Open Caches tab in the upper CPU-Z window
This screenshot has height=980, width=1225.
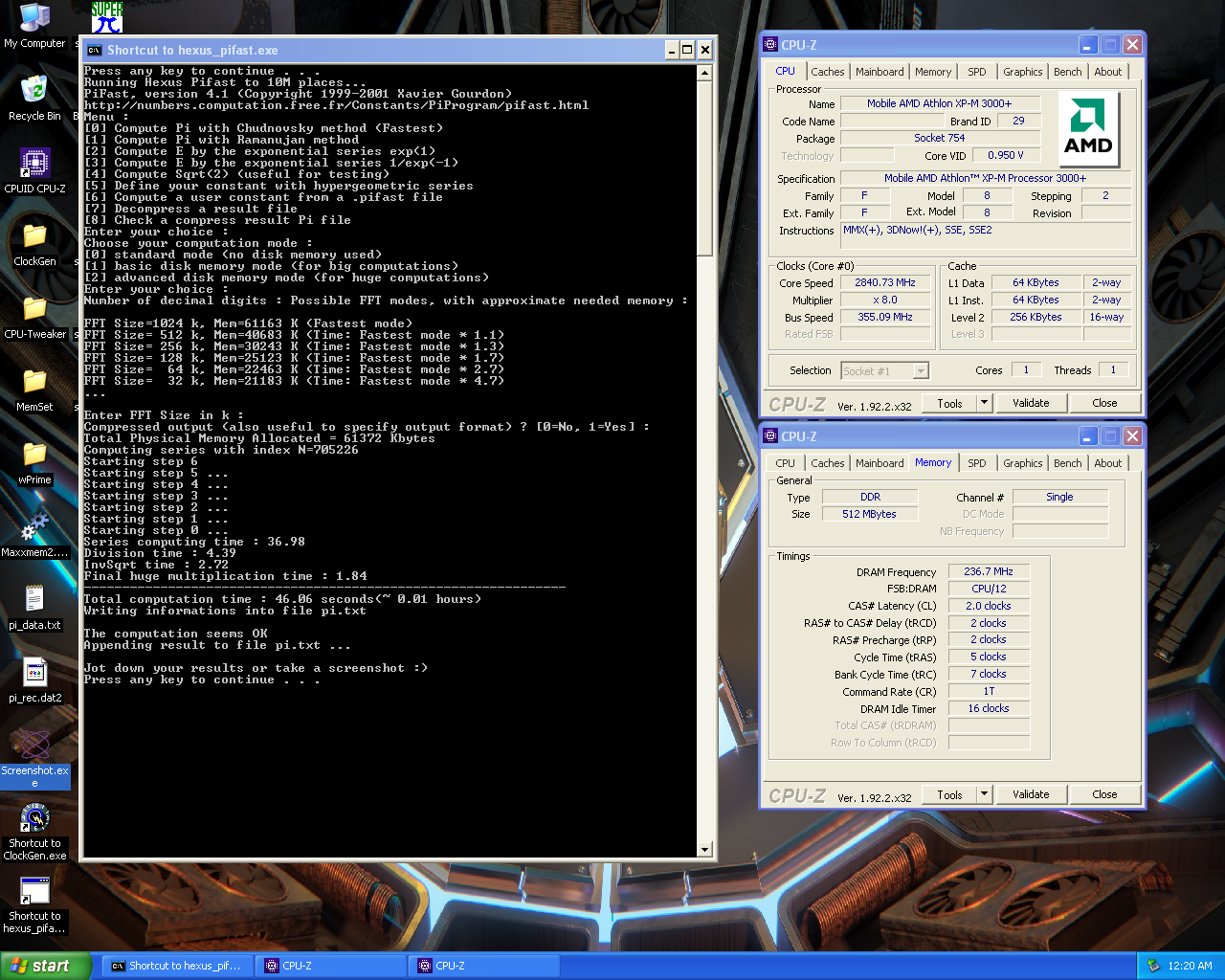point(828,72)
